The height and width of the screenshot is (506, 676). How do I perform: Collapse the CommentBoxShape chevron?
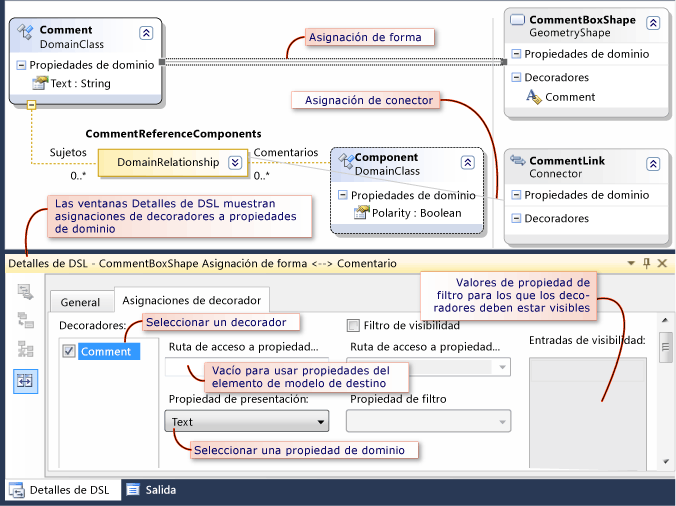click(x=653, y=22)
